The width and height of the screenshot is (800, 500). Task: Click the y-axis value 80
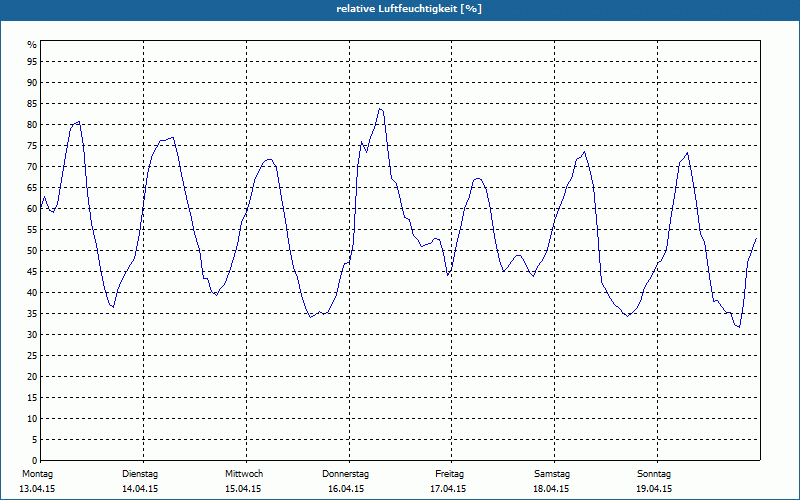tap(32, 124)
